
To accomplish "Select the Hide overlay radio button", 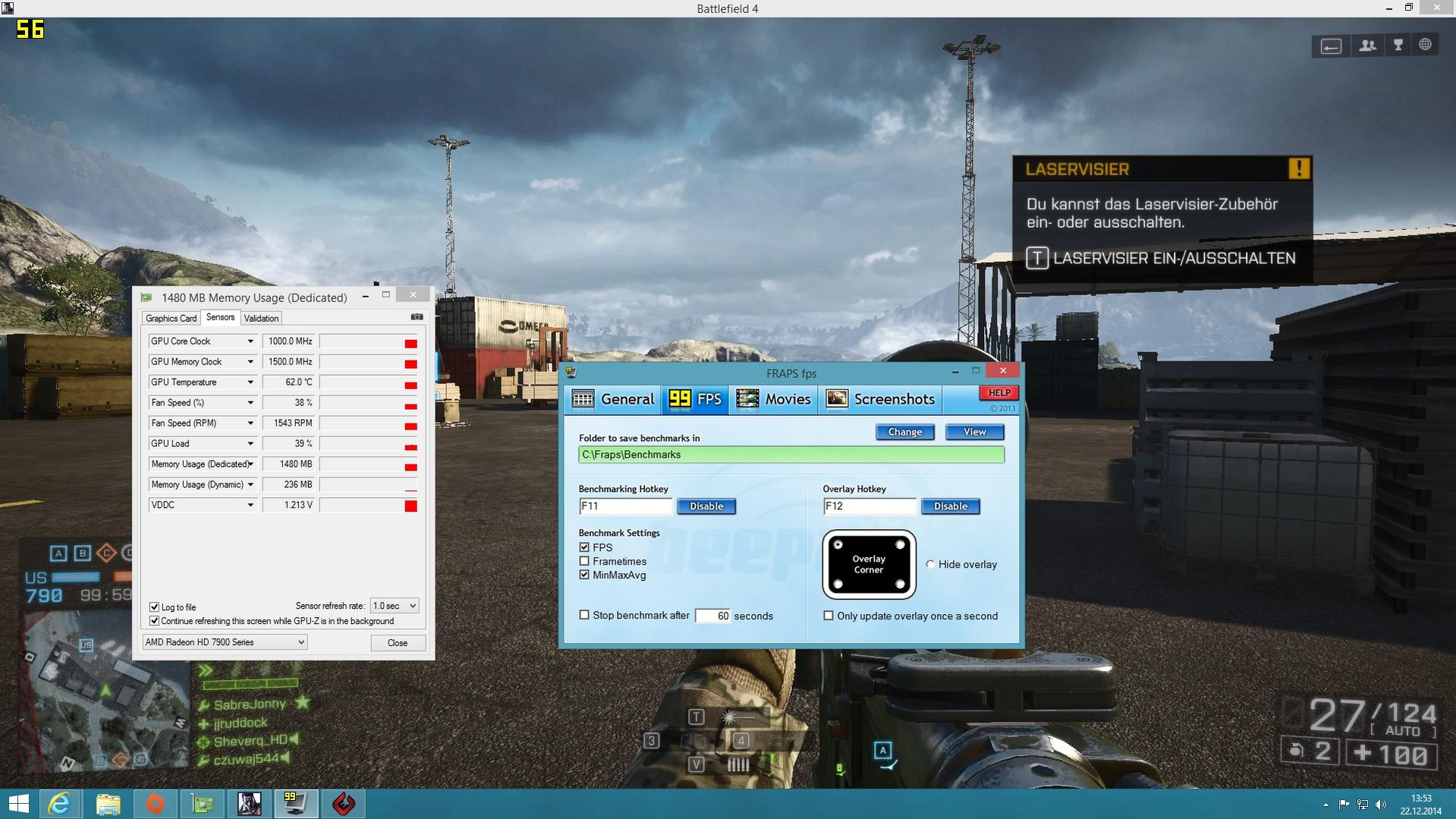I will [x=930, y=564].
